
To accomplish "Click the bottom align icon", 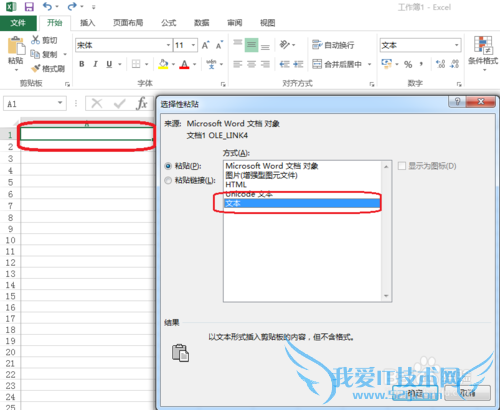I will [265, 46].
